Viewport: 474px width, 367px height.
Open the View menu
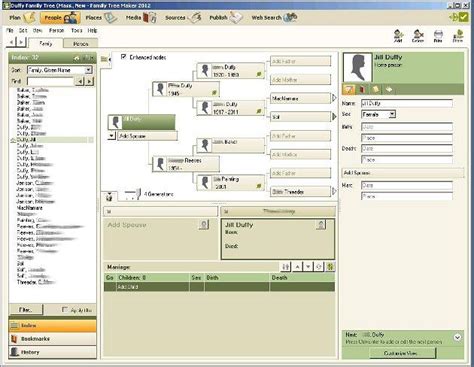37,30
